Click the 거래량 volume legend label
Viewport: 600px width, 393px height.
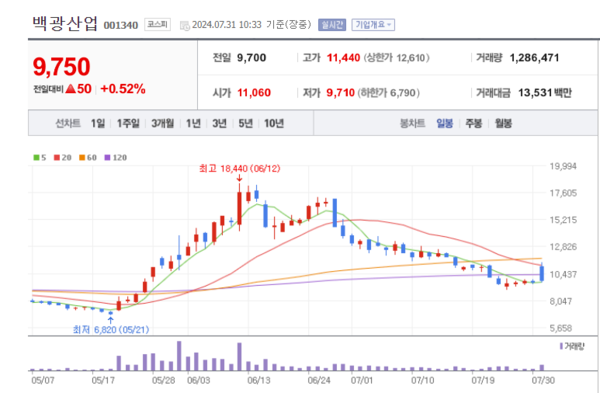click(572, 346)
